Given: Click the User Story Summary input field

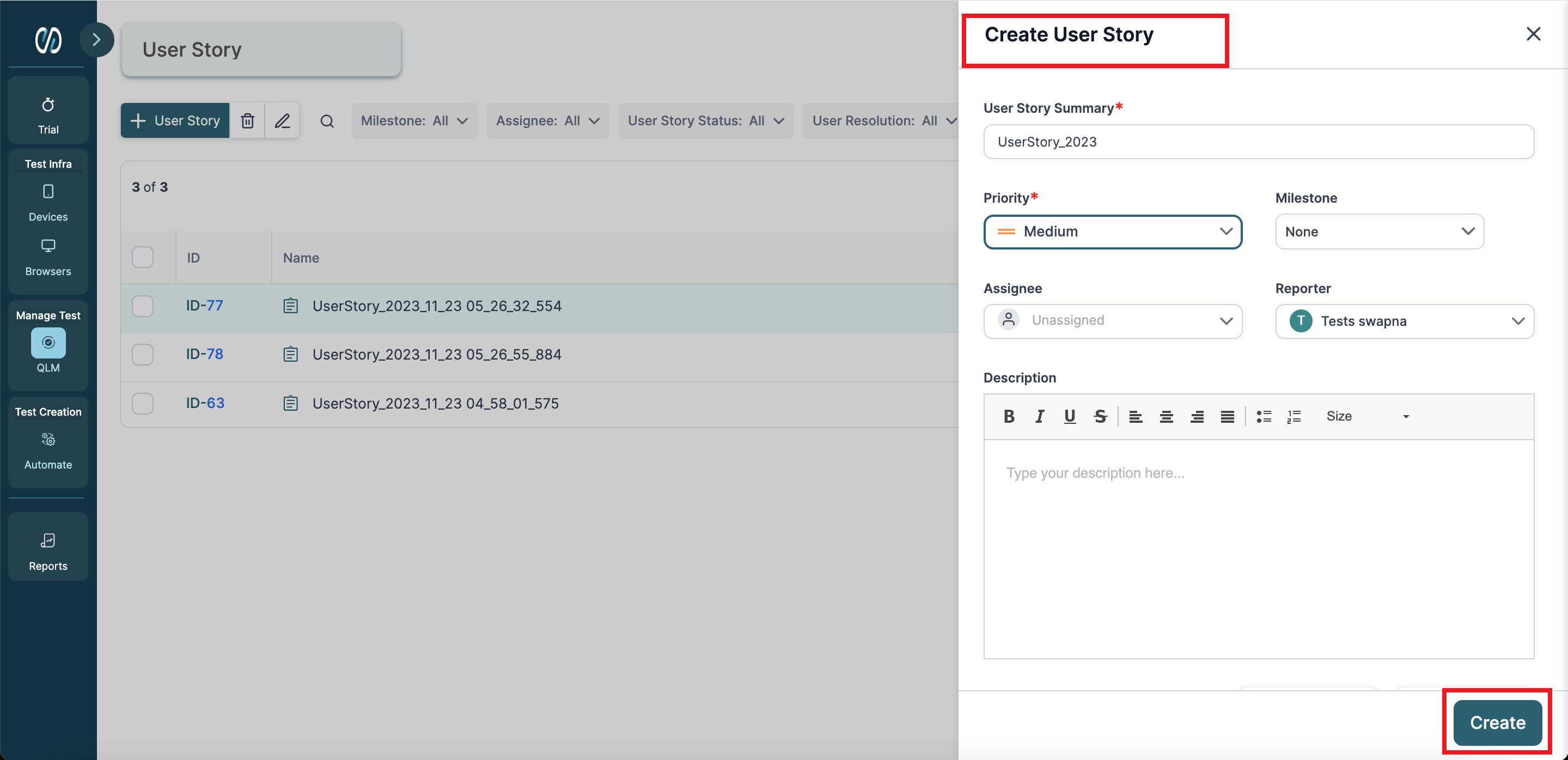Looking at the screenshot, I should point(1258,142).
